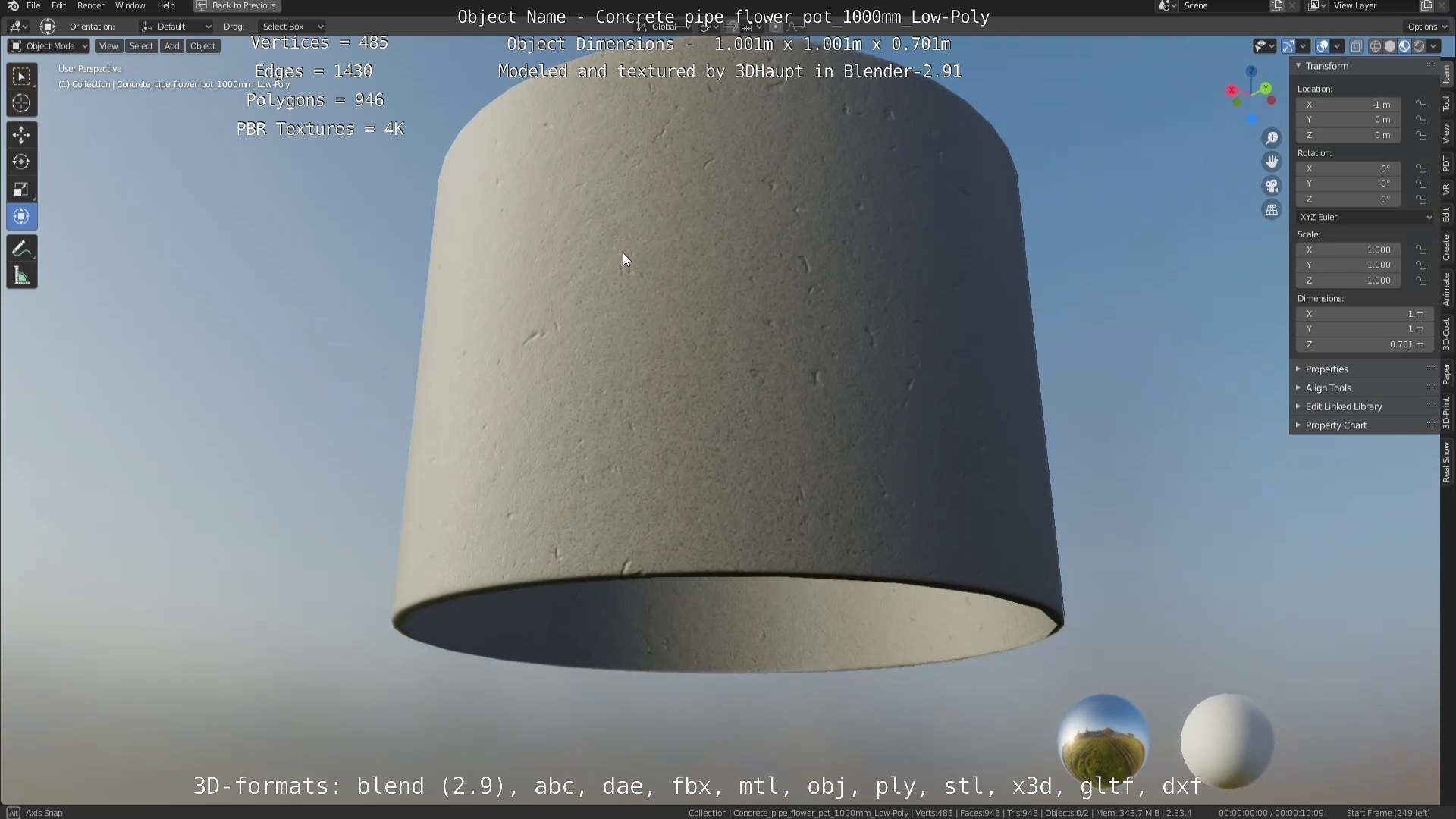Switch to the 3D-Print sidebar tab
The image size is (1456, 819).
pyautogui.click(x=1447, y=413)
